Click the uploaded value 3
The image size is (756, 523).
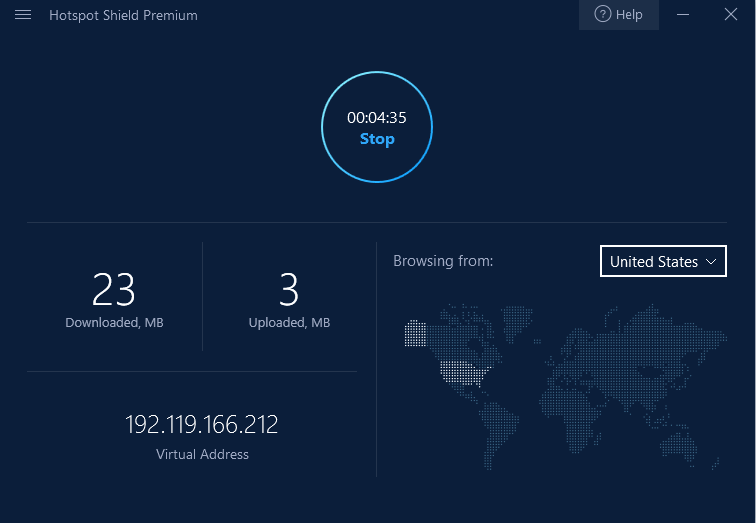click(x=289, y=289)
